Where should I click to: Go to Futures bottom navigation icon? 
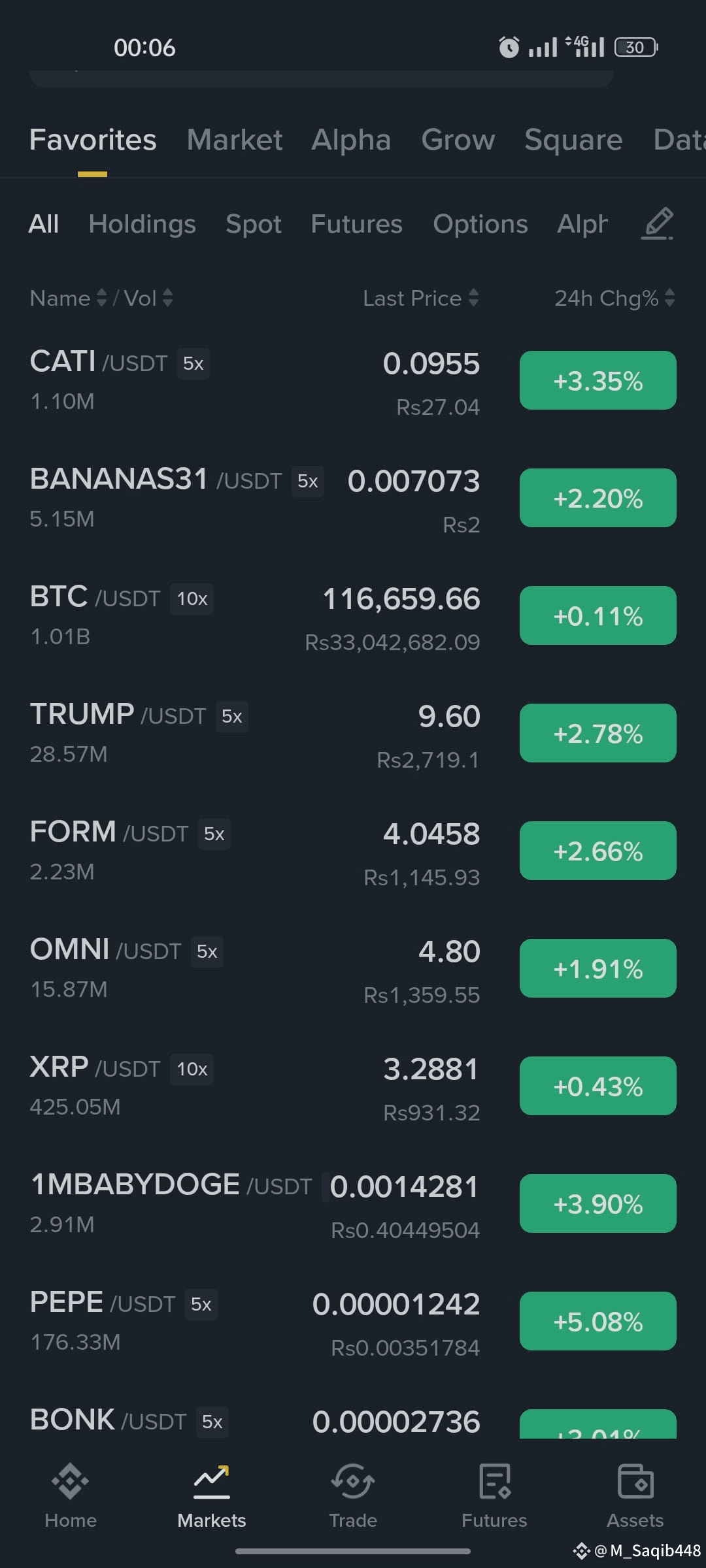tap(494, 1480)
